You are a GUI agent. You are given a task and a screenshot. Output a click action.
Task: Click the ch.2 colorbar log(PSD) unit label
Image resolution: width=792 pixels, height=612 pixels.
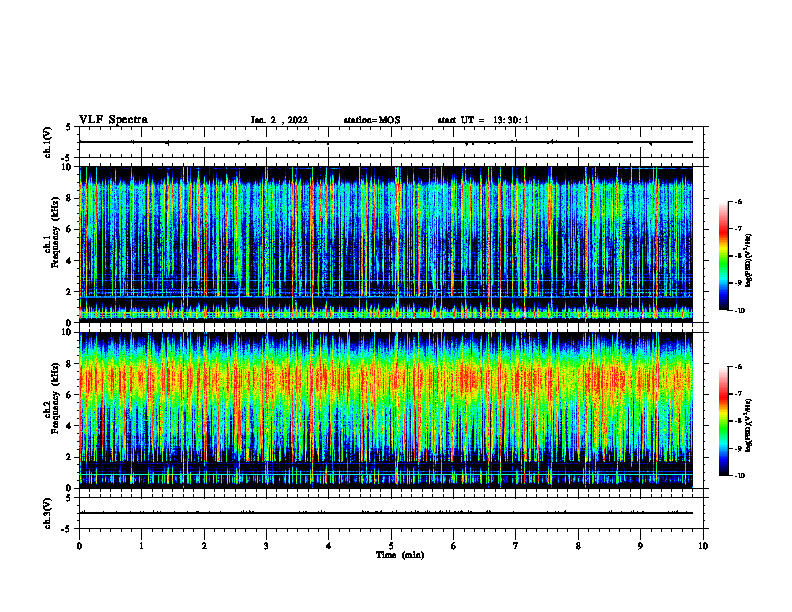coord(749,425)
